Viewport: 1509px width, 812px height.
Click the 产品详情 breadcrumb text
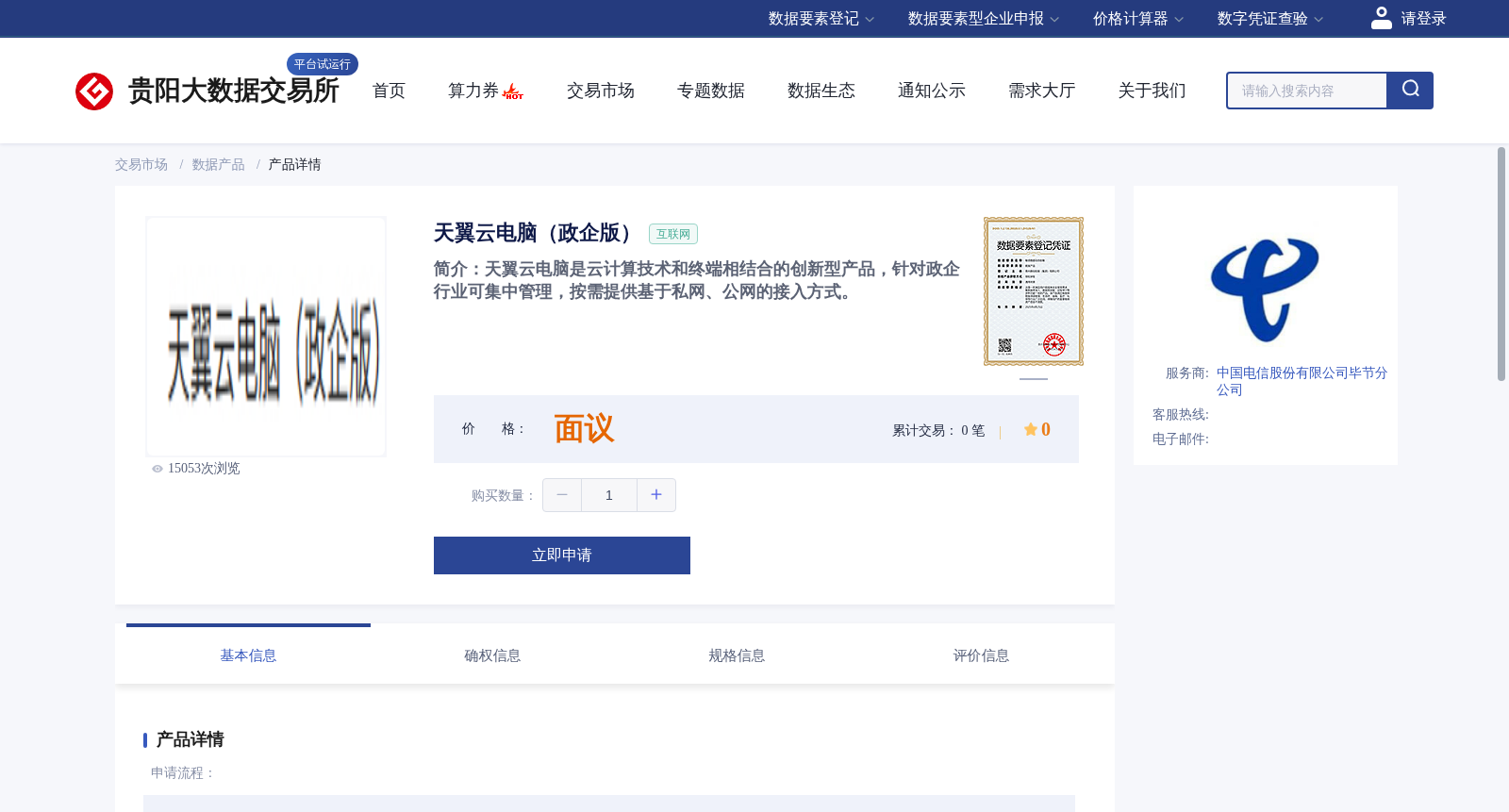294,165
